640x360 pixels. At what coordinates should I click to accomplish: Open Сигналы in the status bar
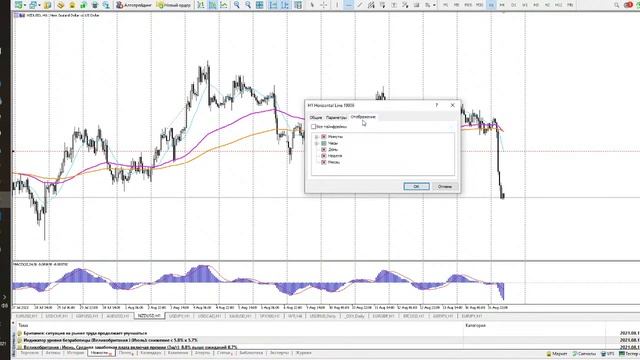(x=584, y=353)
